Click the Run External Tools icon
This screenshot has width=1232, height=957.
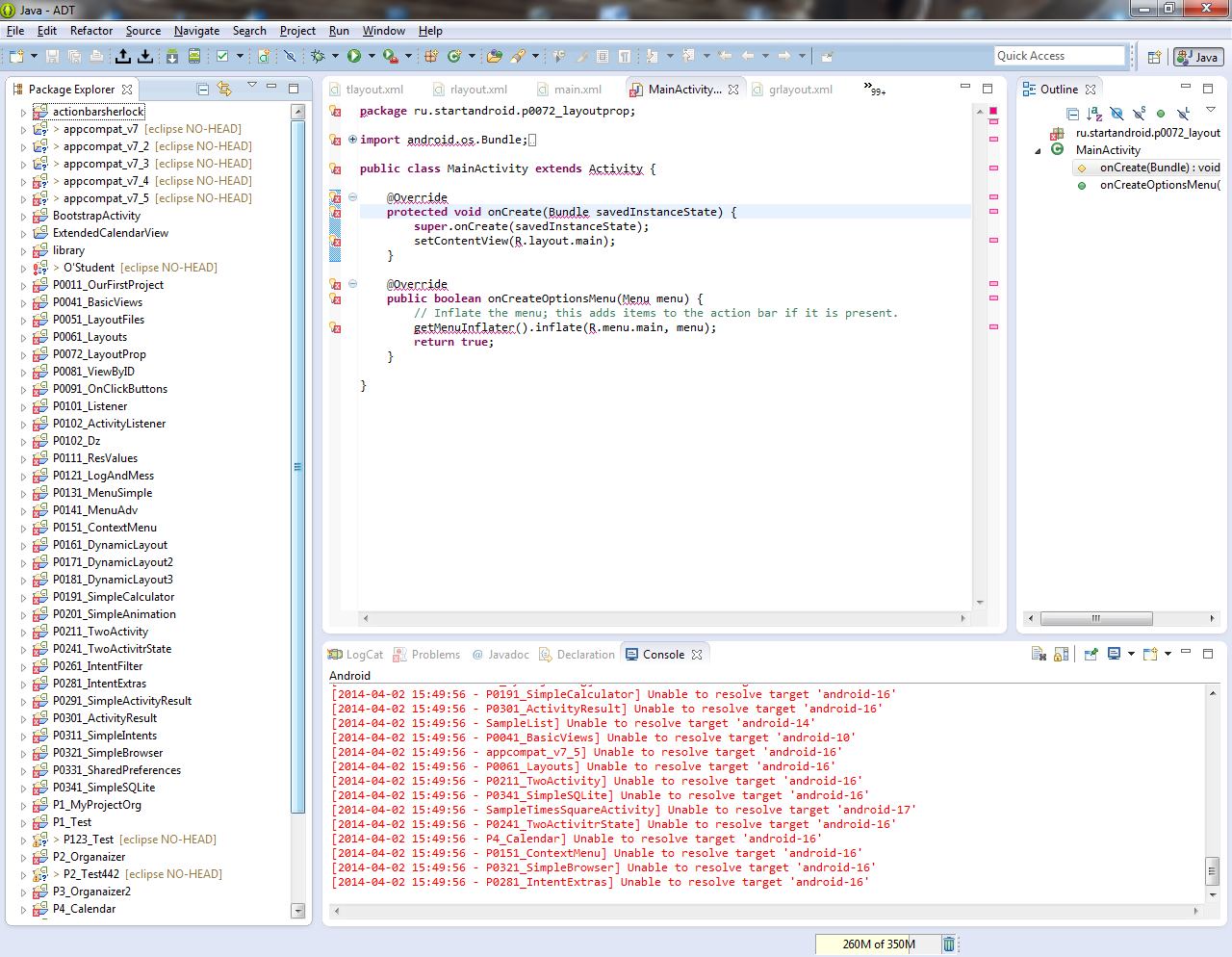390,56
